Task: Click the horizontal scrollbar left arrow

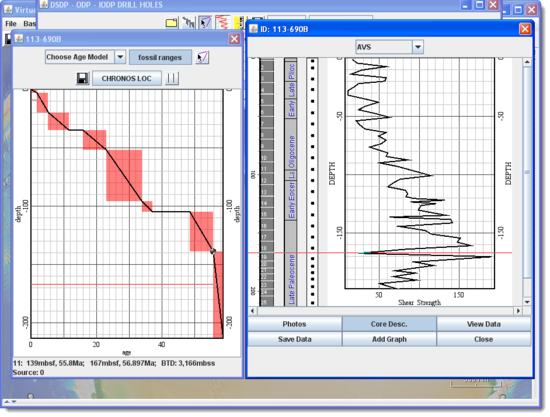Action: (253, 311)
